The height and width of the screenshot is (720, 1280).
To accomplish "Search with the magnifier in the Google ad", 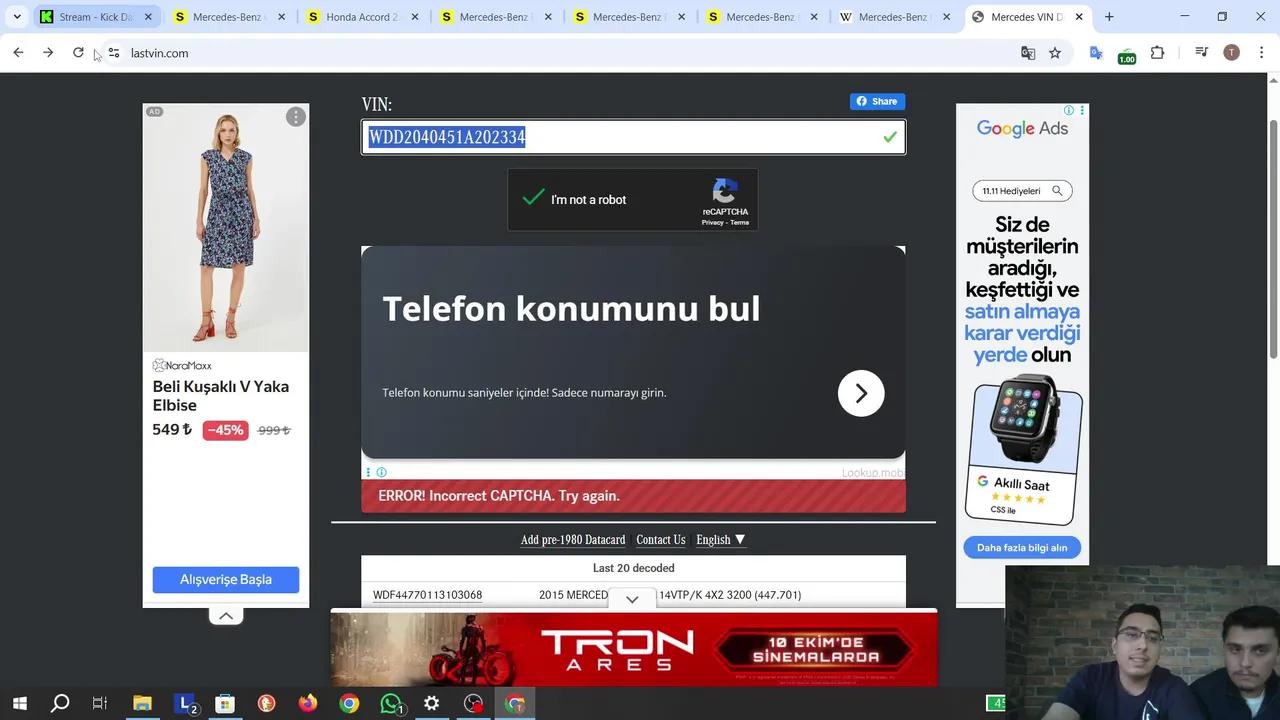I will click(x=1058, y=191).
